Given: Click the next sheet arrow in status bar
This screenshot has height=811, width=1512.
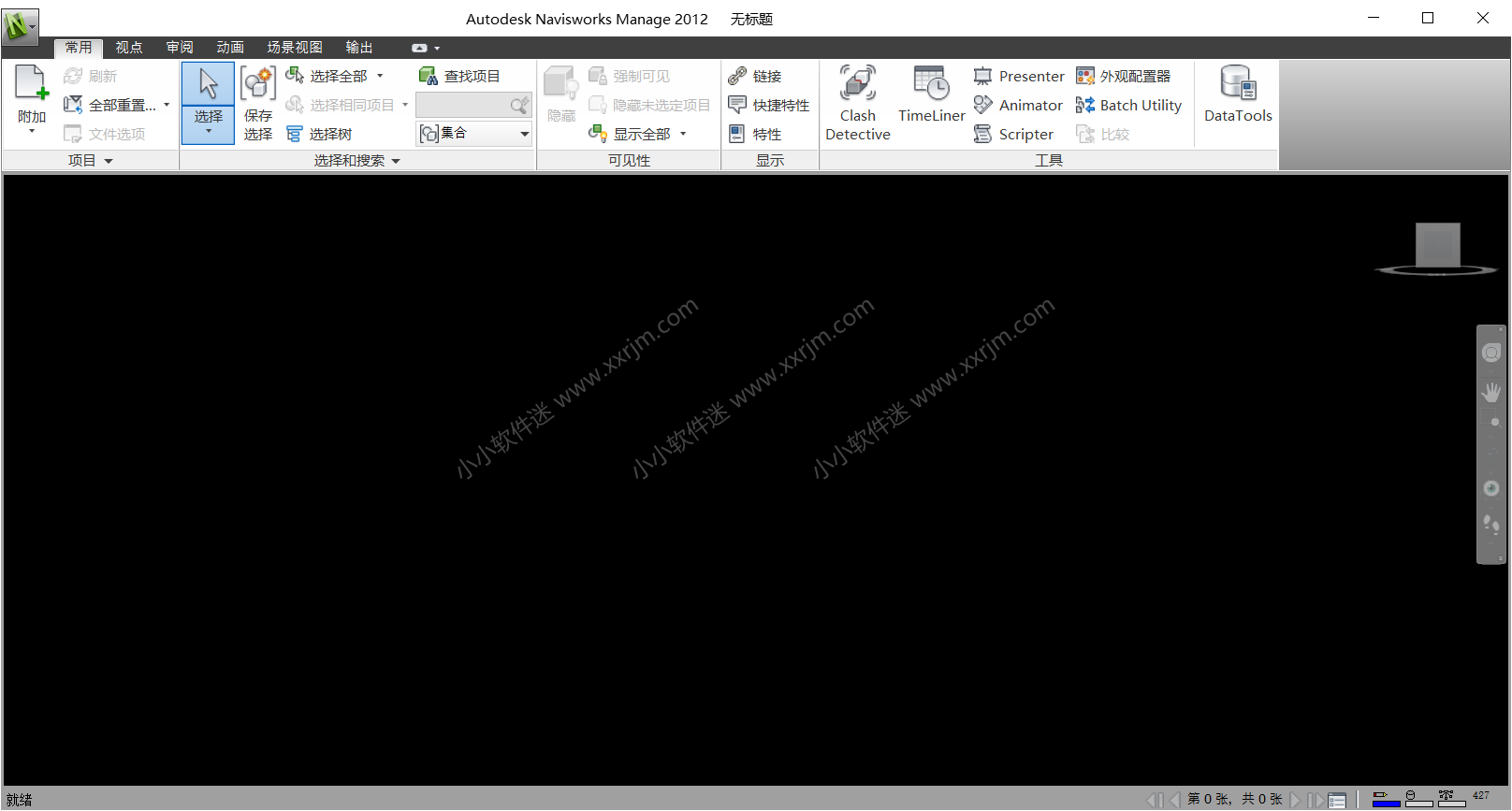Looking at the screenshot, I should coord(1296,800).
